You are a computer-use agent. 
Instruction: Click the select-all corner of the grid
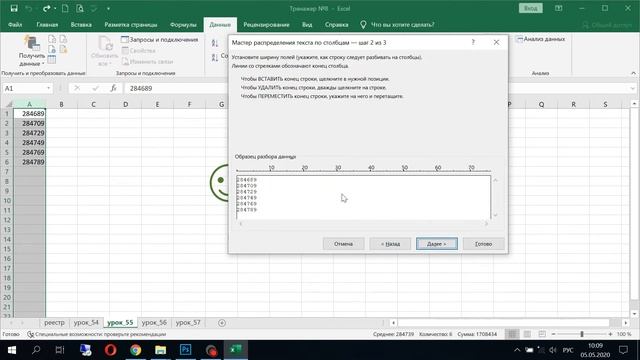tap(9, 104)
